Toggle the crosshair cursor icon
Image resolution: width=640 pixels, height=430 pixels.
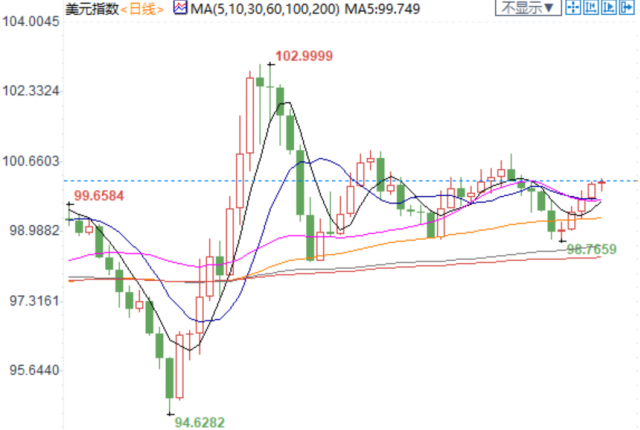point(573,7)
